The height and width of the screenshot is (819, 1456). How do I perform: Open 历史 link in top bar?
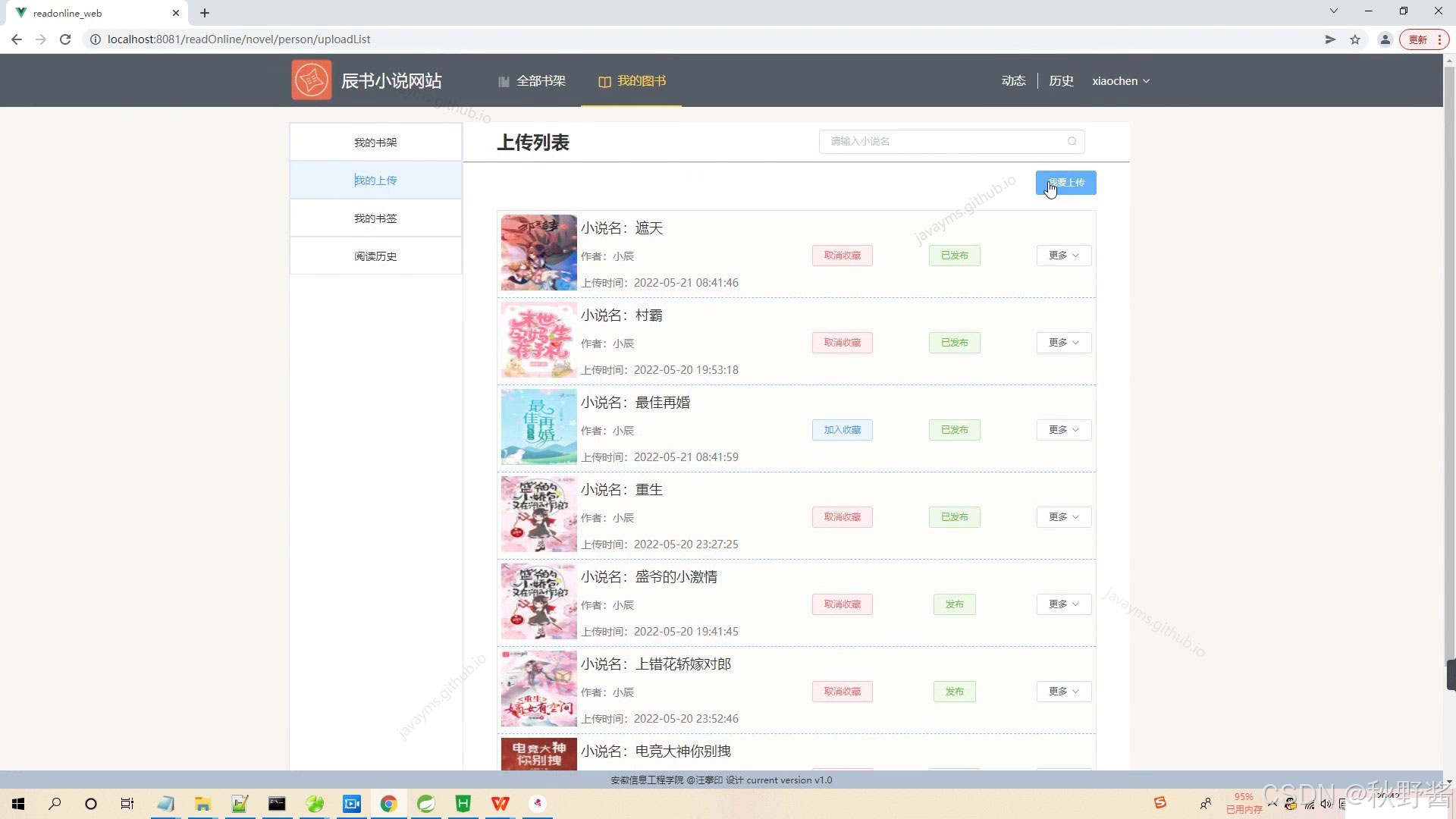click(x=1060, y=81)
